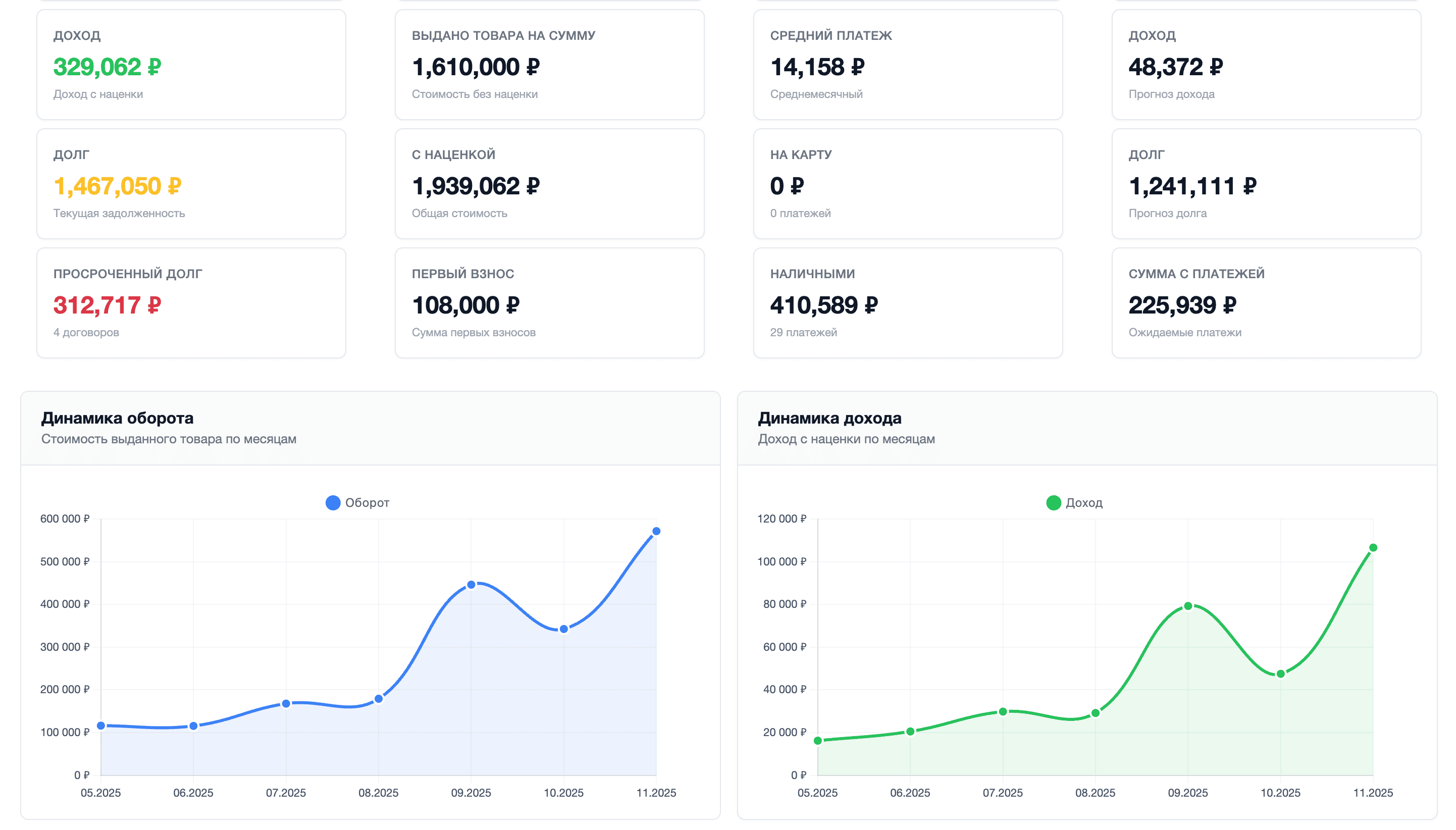Toggle the Оборот legend item
This screenshot has width=1456, height=830.
367,503
